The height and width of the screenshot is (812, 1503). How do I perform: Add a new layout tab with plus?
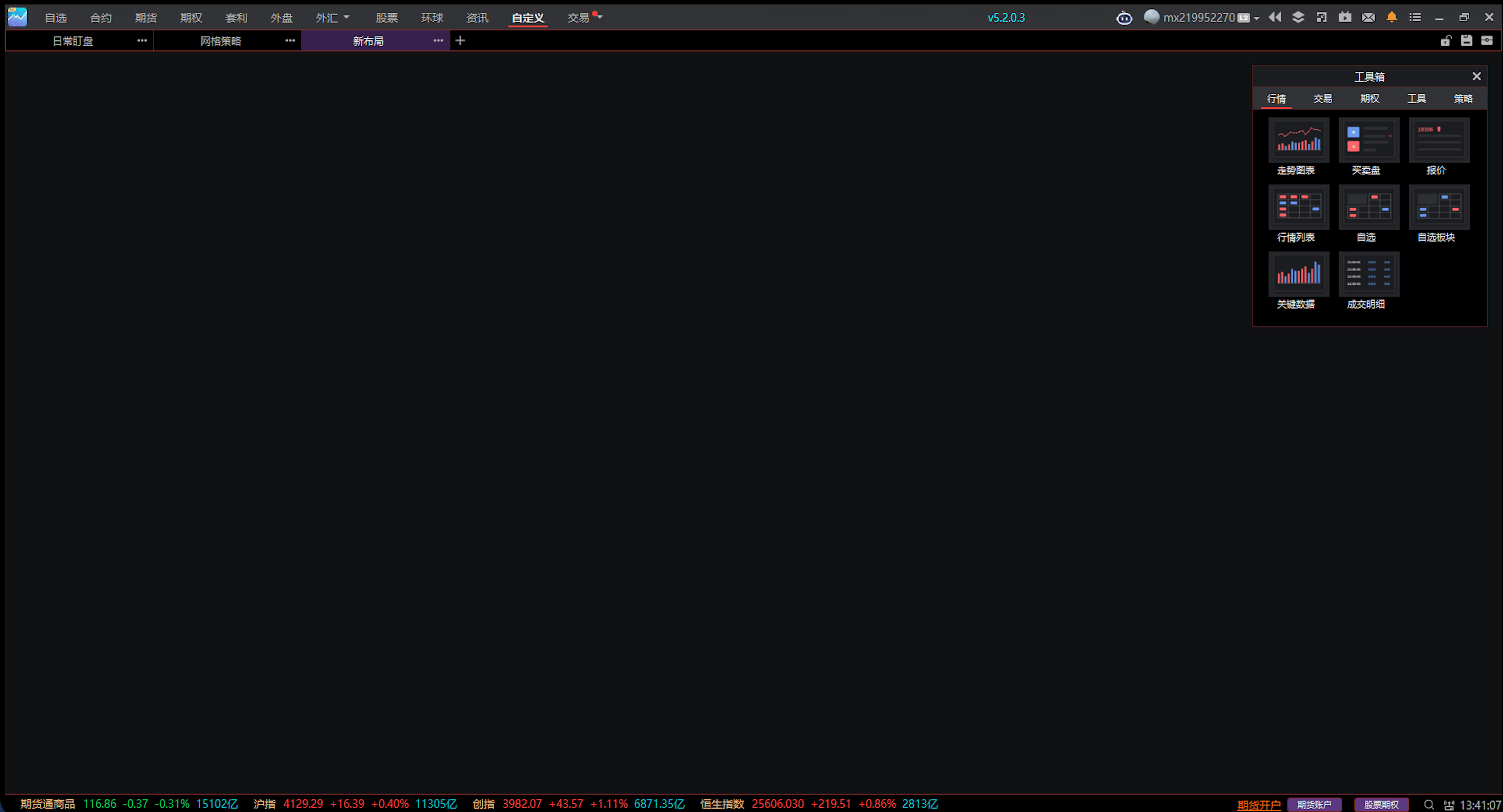click(x=460, y=40)
